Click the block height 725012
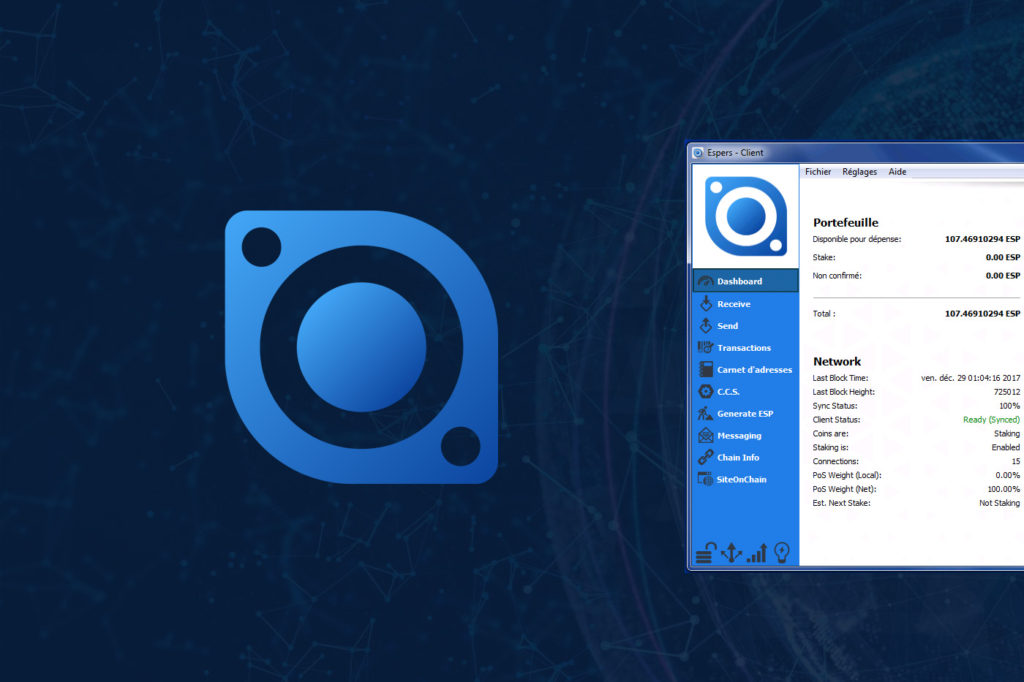The image size is (1024, 682). [1006, 392]
